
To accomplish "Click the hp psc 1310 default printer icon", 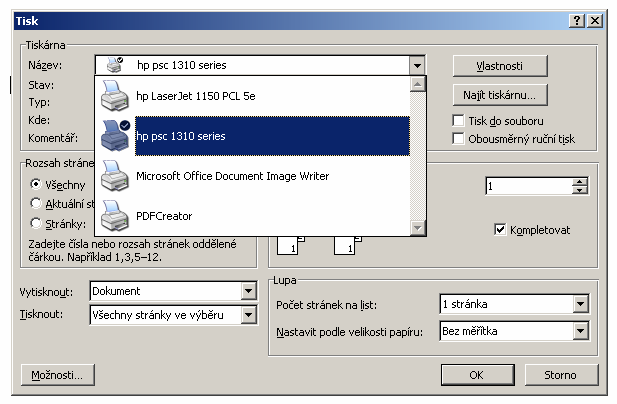I will coord(115,136).
